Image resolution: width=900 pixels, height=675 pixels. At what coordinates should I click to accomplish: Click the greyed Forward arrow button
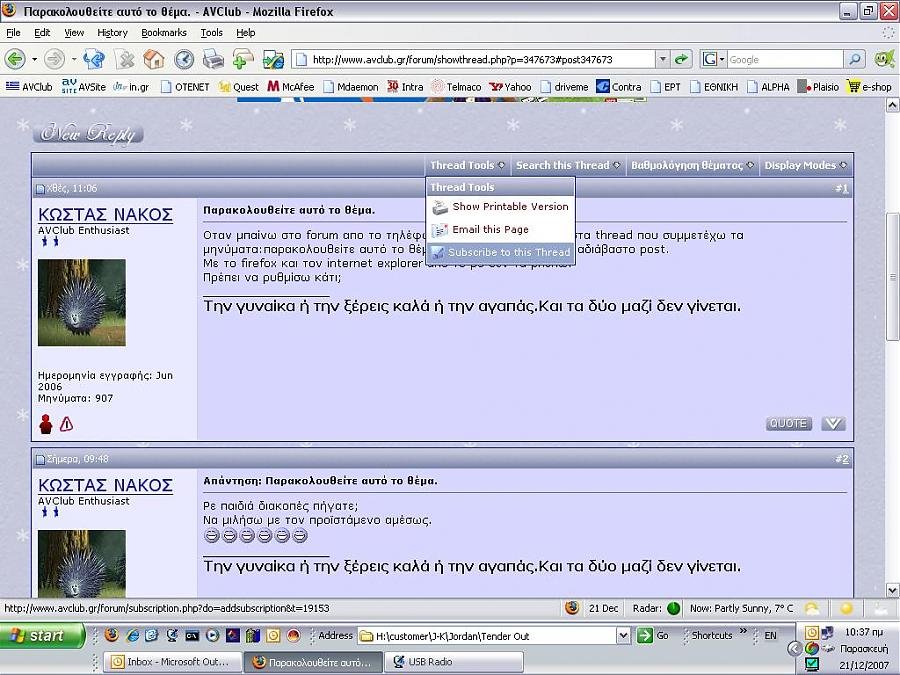(55, 59)
